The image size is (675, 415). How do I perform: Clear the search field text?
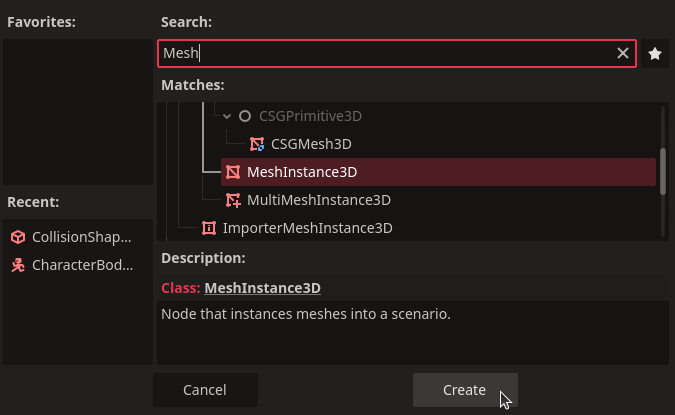click(x=622, y=53)
